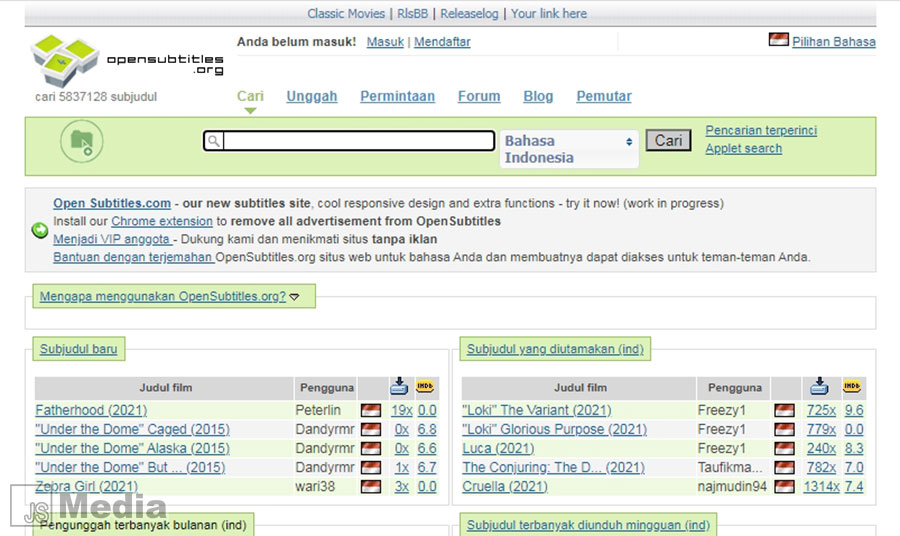Click IMDb icon in Subjudul yang diutamakan header

[x=852, y=386]
